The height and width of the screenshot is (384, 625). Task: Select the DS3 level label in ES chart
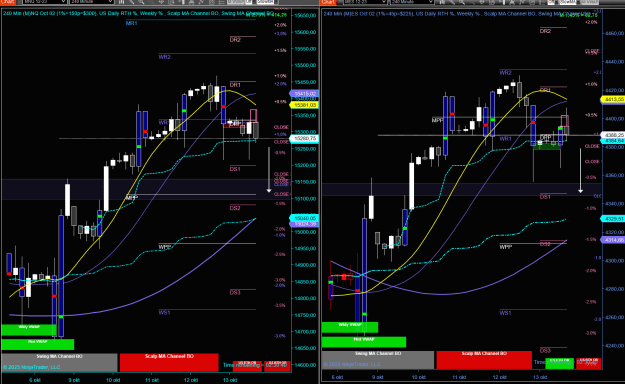(x=545, y=351)
